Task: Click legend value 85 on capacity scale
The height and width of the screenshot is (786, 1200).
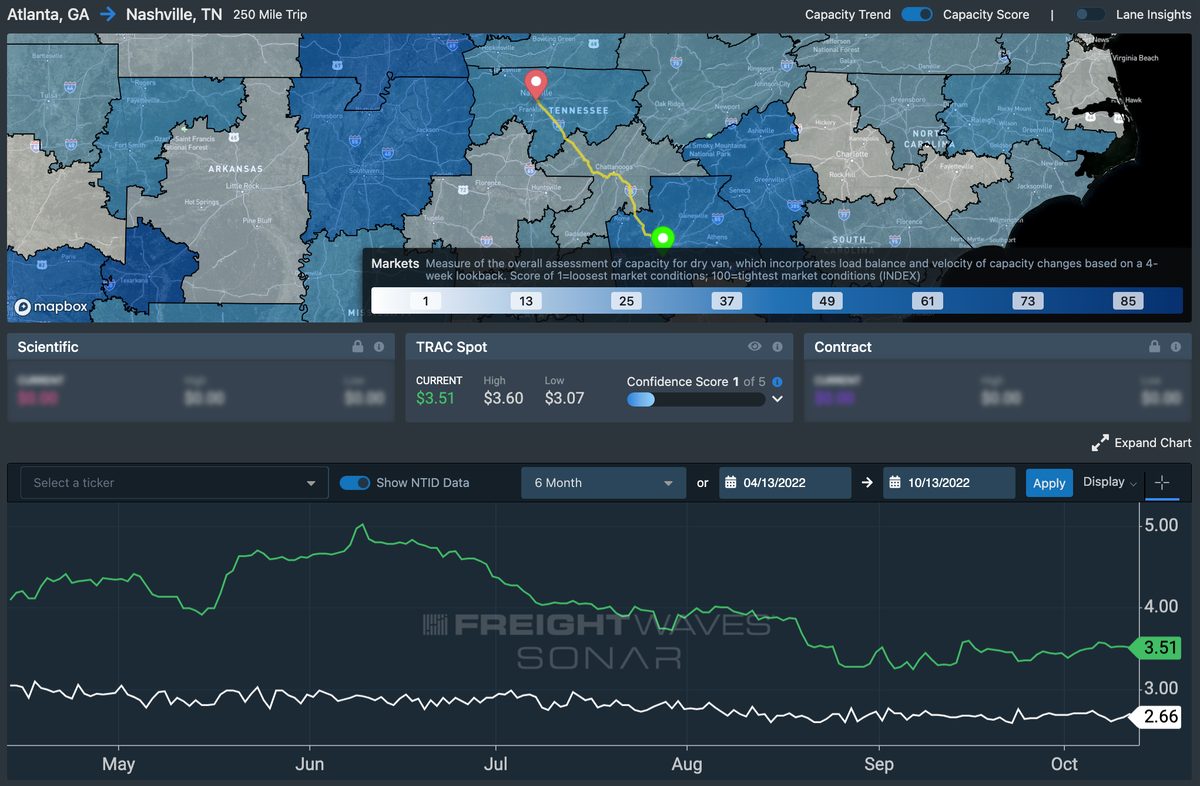Action: tap(1128, 301)
